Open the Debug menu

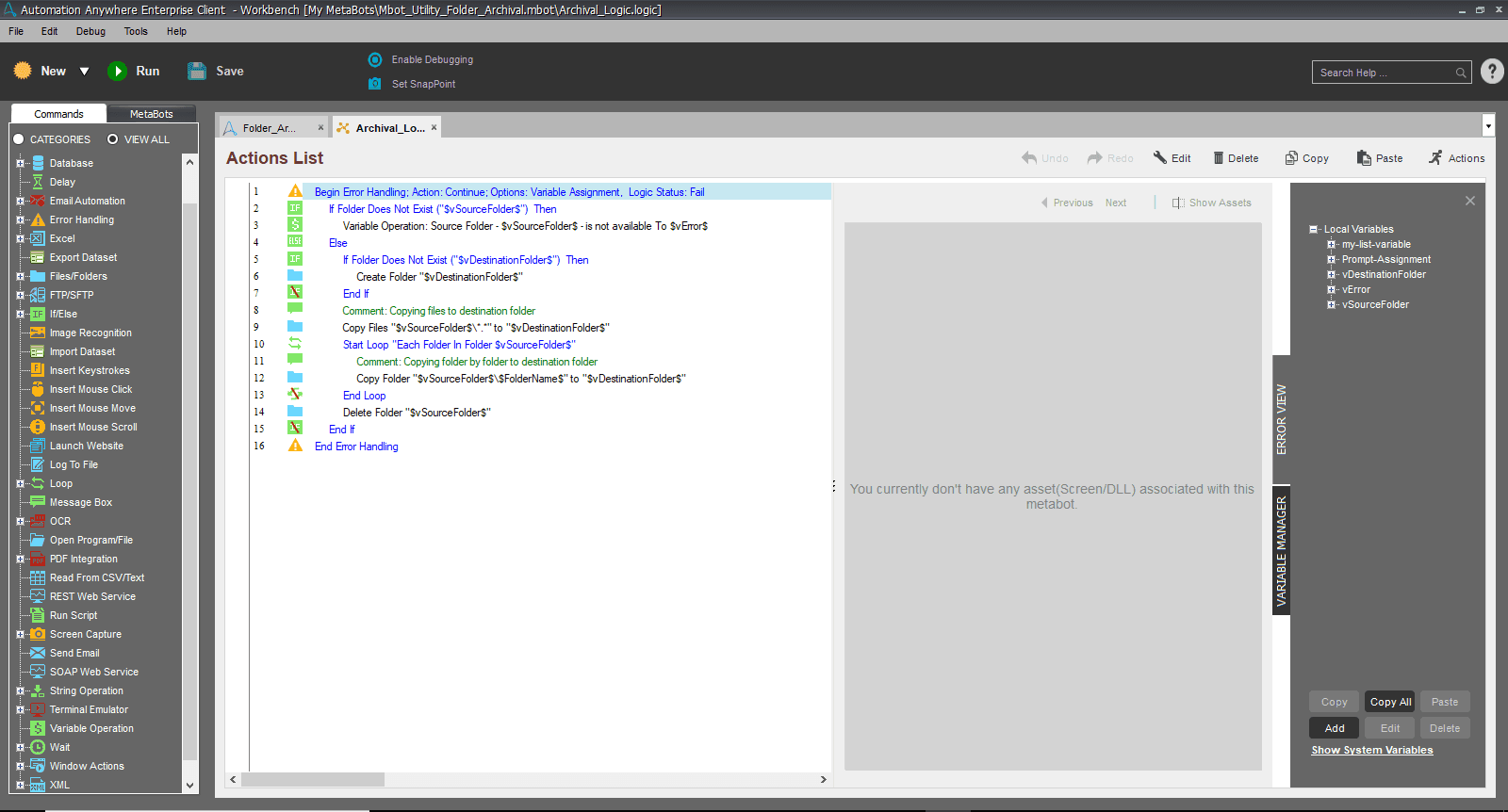90,31
